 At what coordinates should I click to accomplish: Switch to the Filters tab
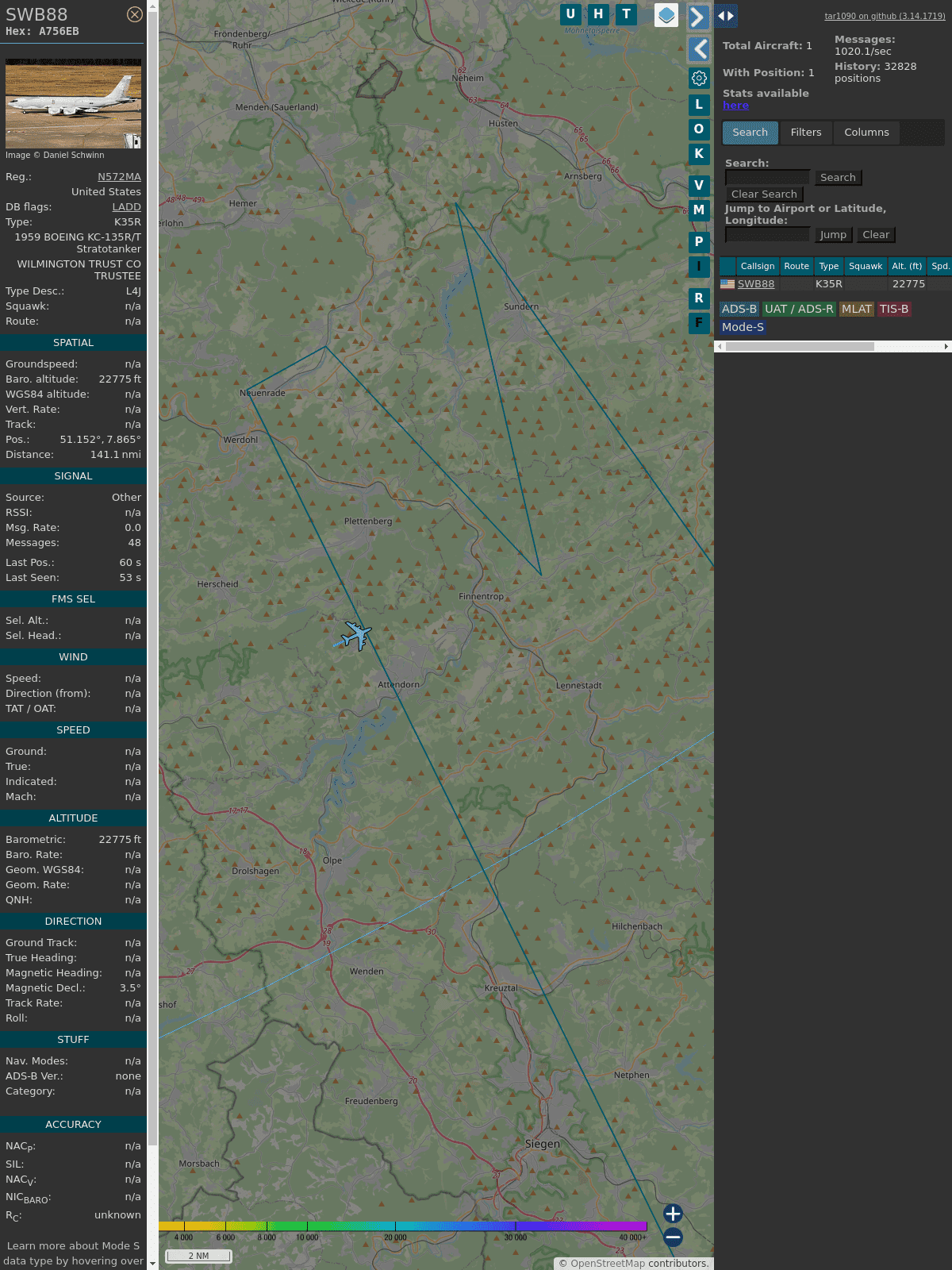[806, 133]
